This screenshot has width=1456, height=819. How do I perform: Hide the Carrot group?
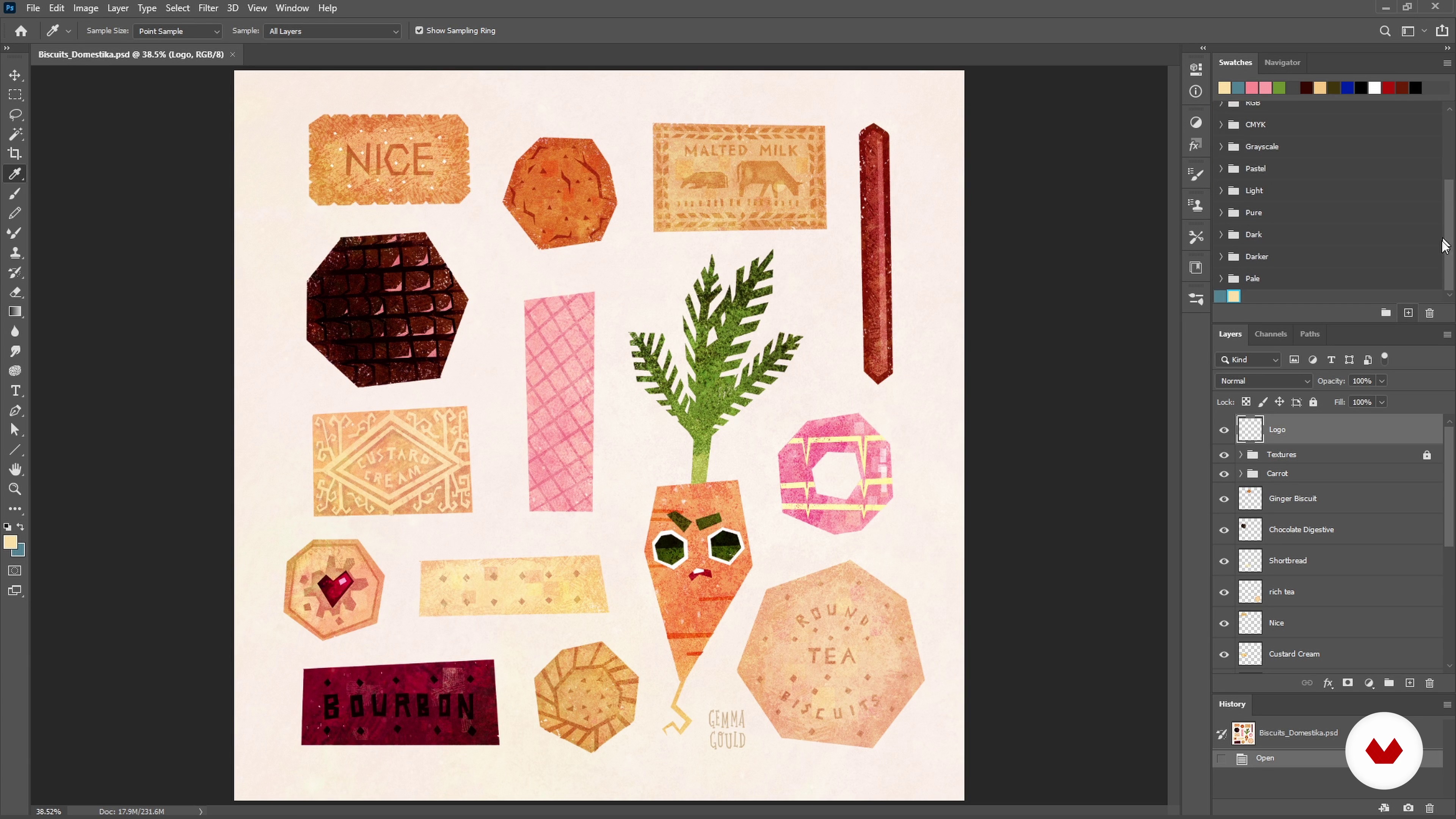(1224, 474)
